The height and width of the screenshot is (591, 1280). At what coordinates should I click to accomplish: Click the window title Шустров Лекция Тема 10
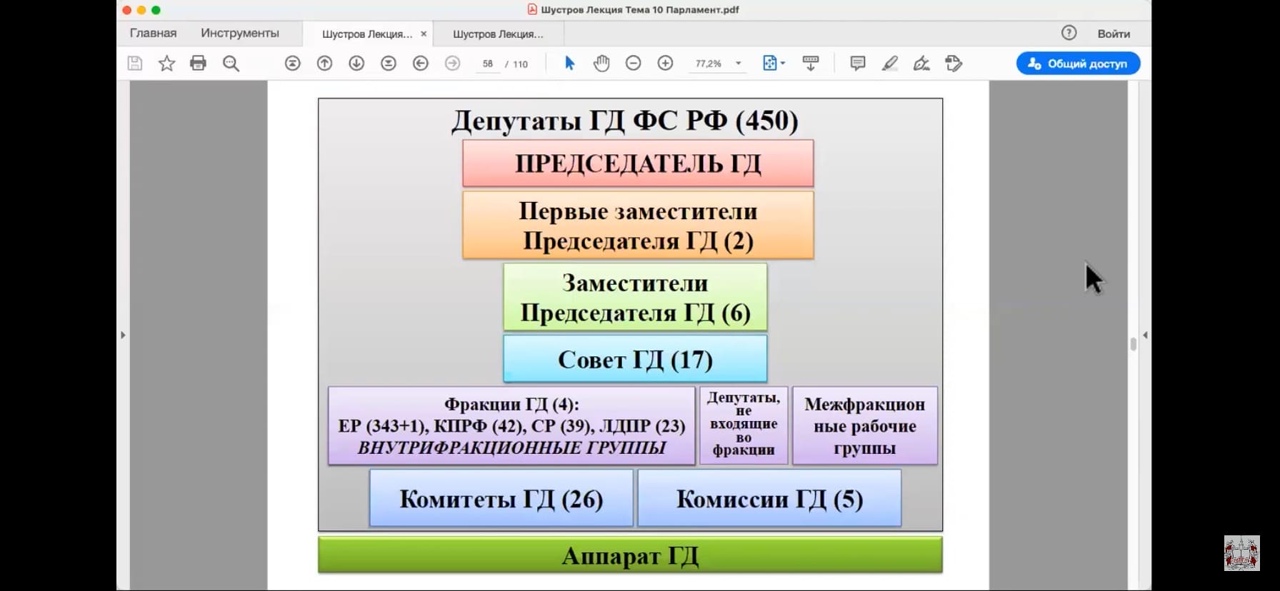click(640, 9)
